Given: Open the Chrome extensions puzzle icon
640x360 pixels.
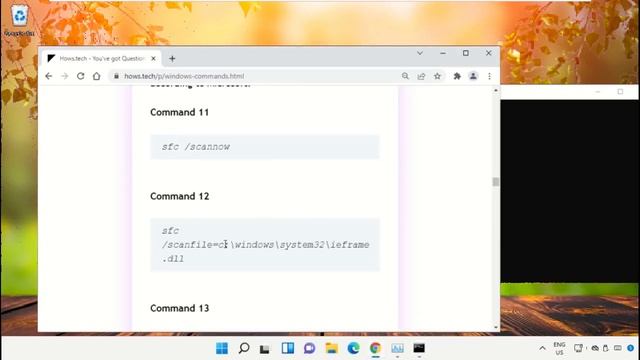Looking at the screenshot, I should tap(457, 76).
